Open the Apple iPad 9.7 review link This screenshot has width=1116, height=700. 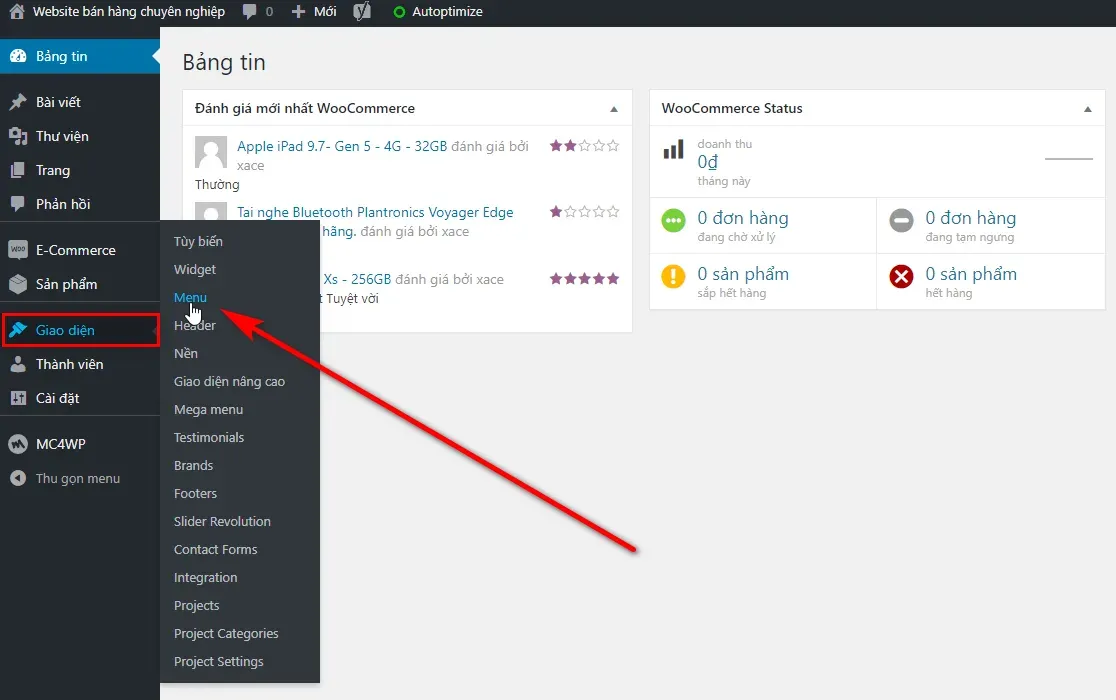point(342,146)
